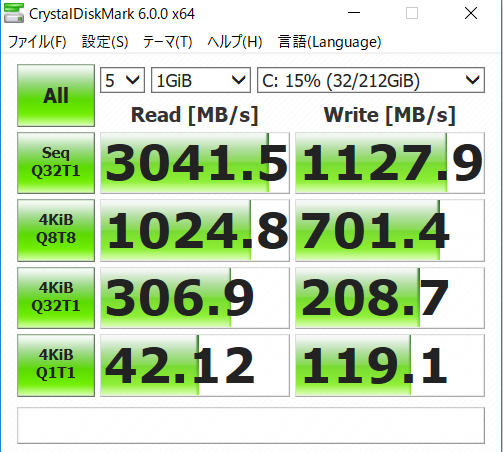Start the 4KiB Q8T8 test

56,230
